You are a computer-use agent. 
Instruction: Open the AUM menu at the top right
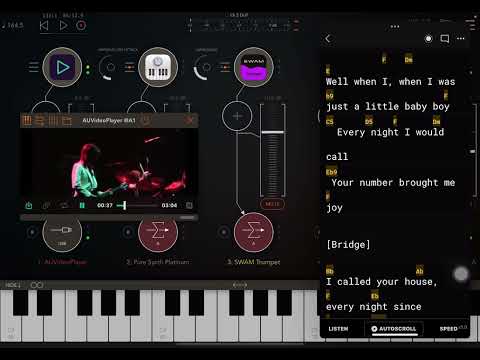click(470, 25)
